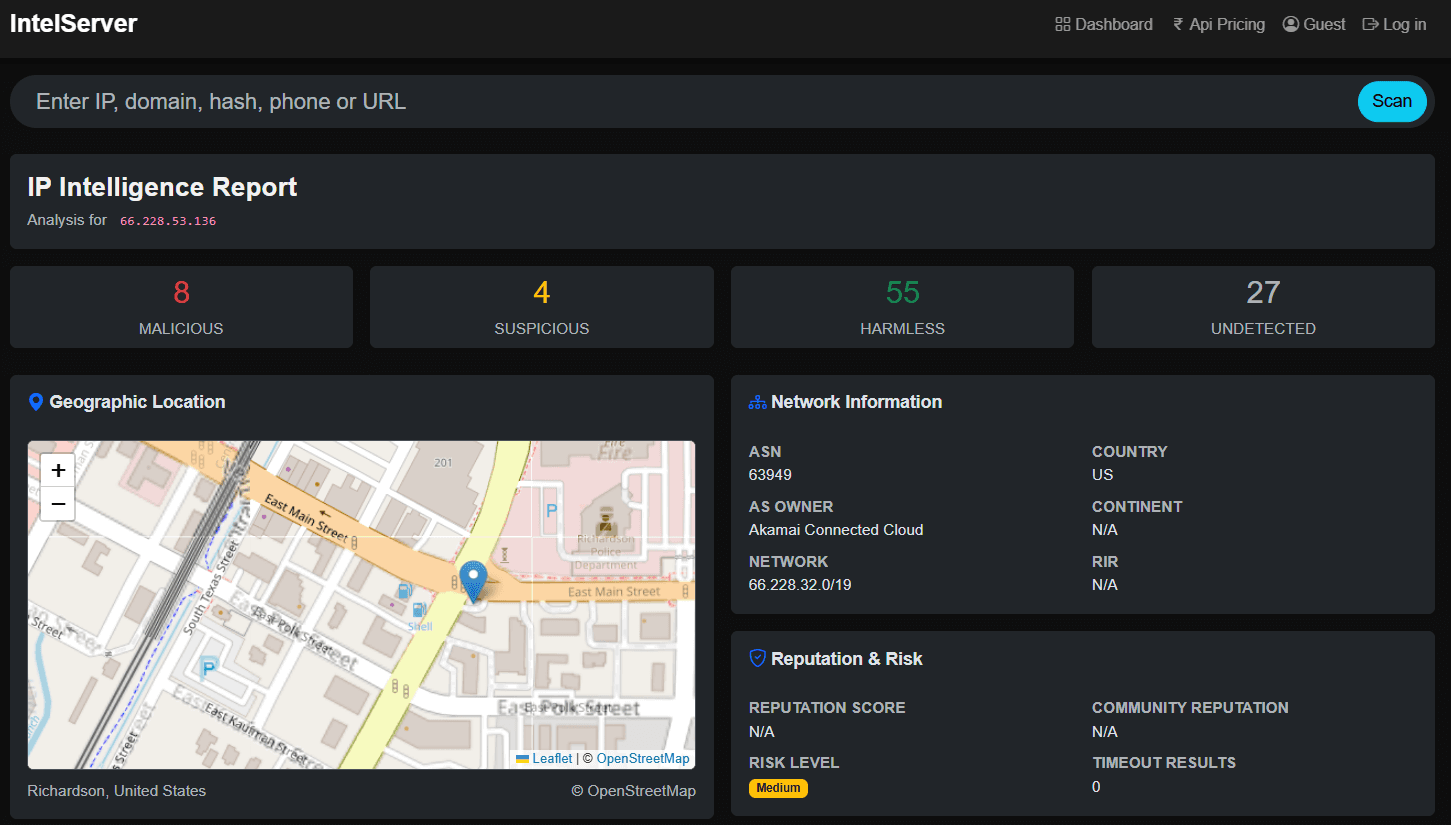This screenshot has height=825, width=1451.
Task: Click the analyzed IP address 66.228.53.136
Action: [168, 220]
